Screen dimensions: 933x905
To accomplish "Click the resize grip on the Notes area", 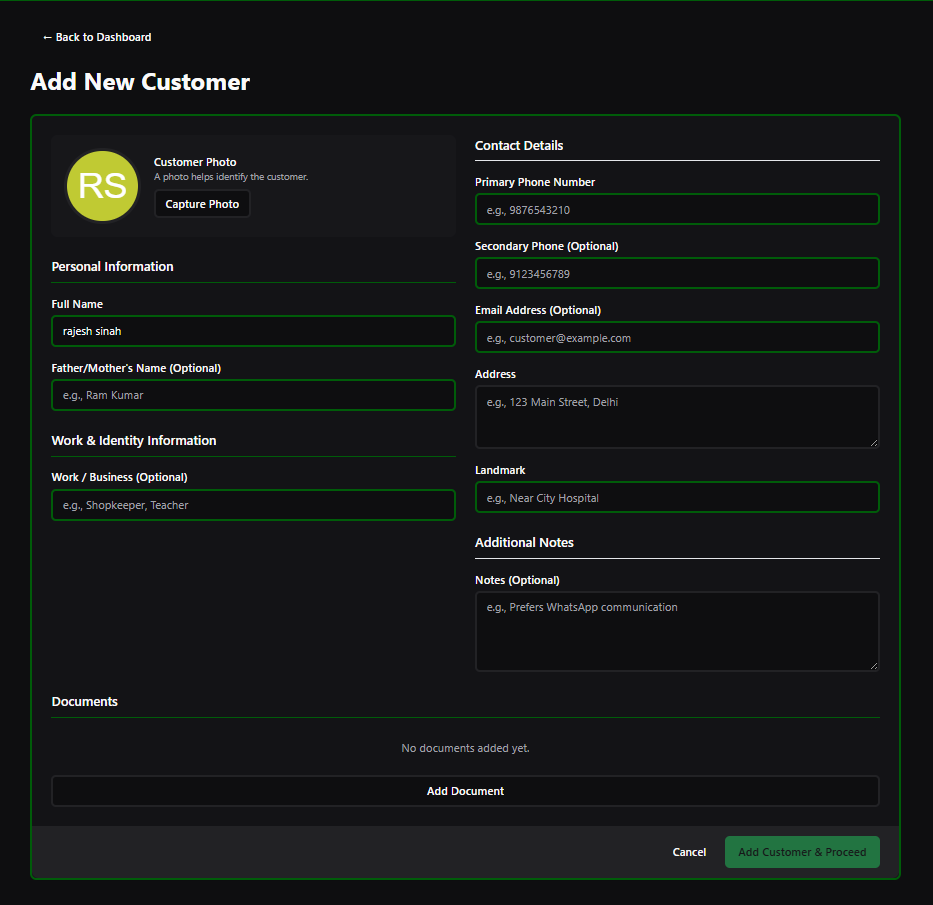I will 875,667.
